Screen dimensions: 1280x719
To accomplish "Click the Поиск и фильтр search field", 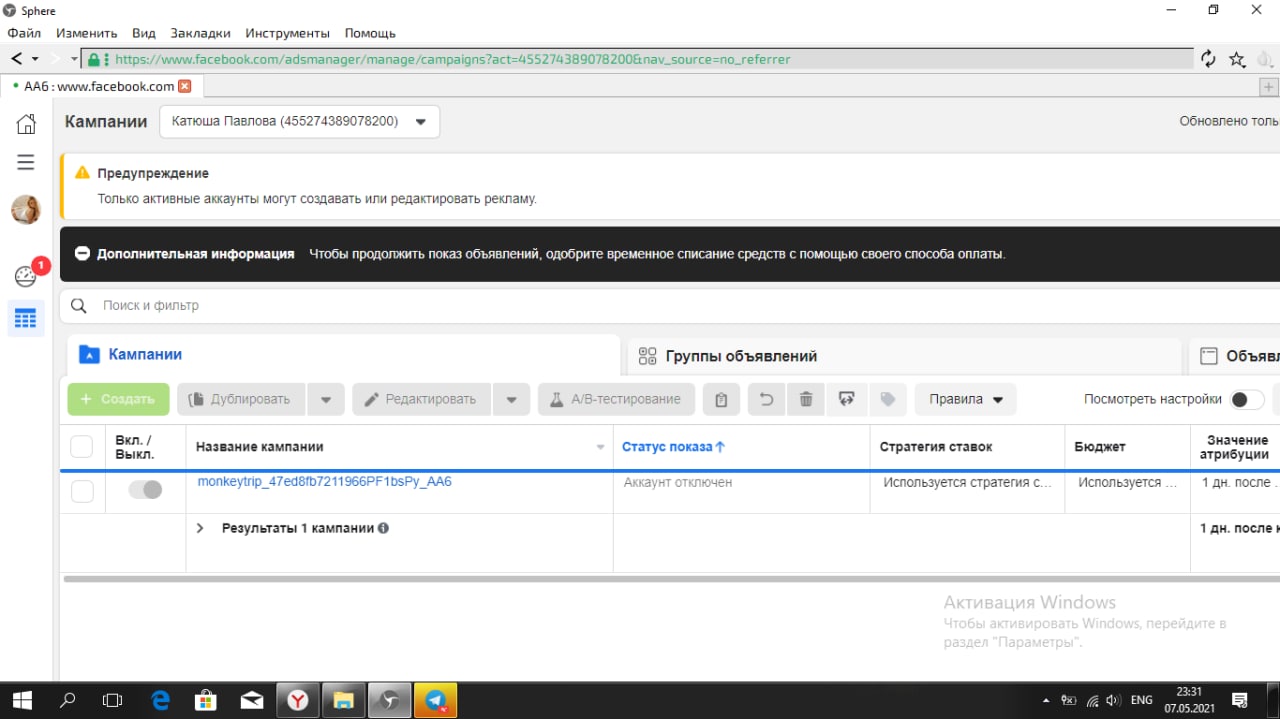I will pos(669,305).
